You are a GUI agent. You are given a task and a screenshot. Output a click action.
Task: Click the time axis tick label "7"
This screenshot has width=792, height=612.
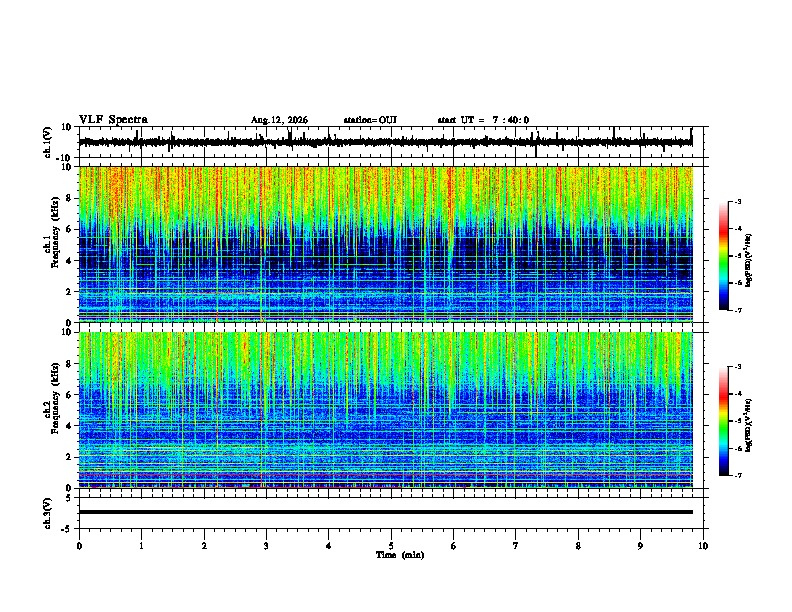516,546
